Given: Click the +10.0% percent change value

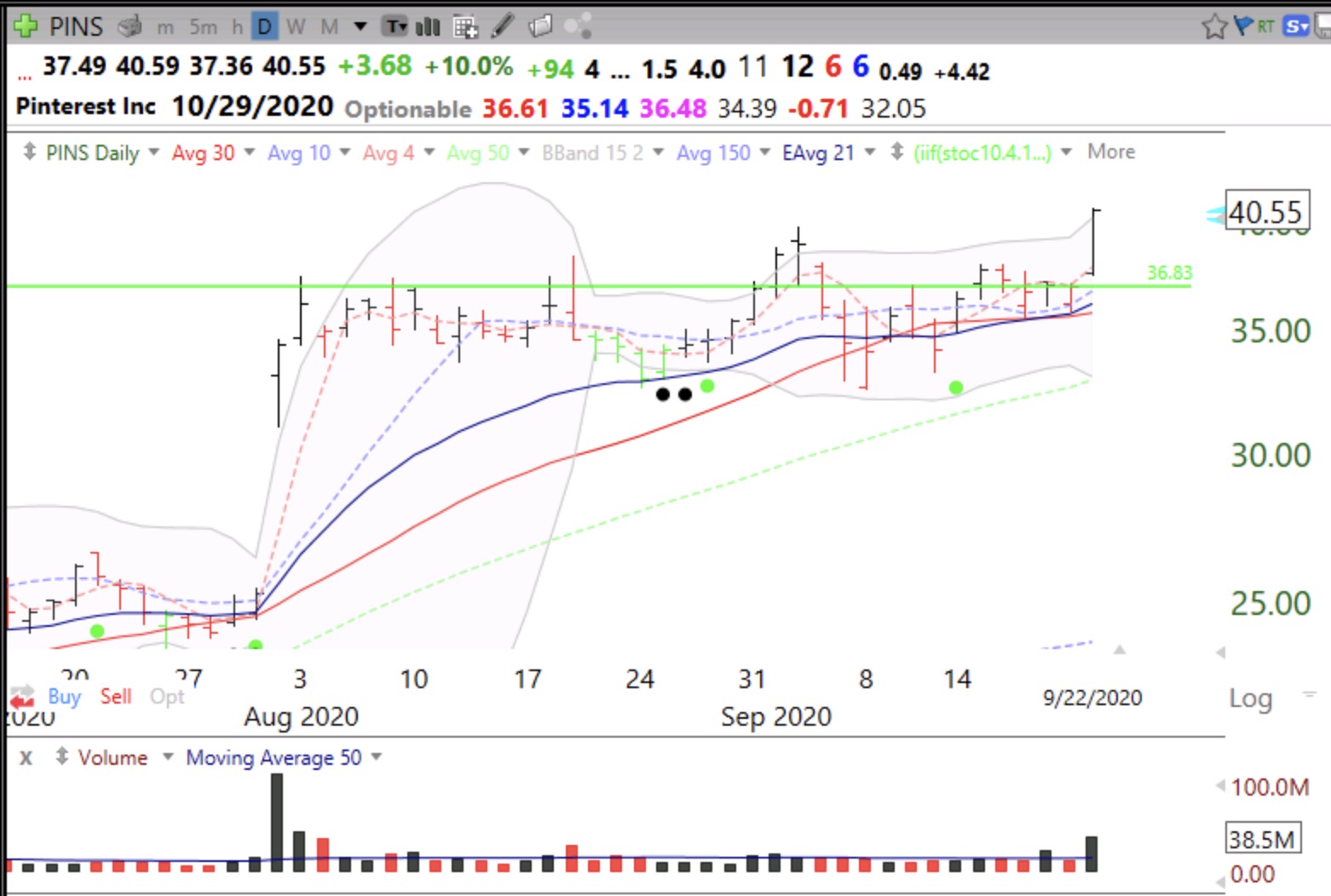Looking at the screenshot, I should (x=469, y=66).
